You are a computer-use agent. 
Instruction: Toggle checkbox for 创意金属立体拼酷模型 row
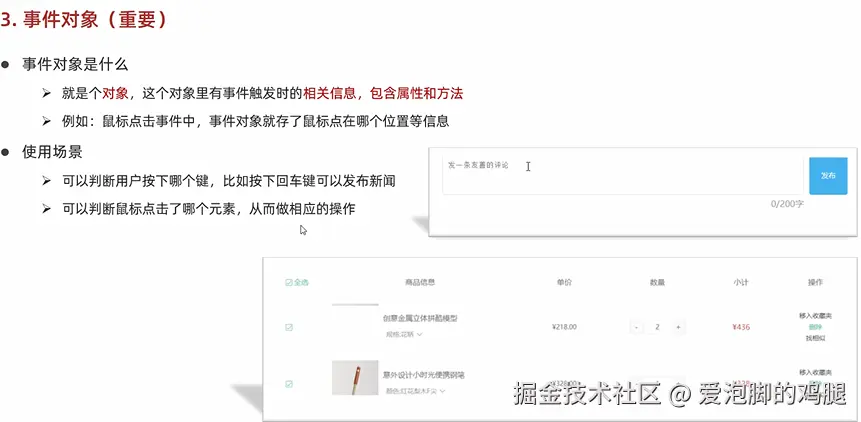coord(289,328)
